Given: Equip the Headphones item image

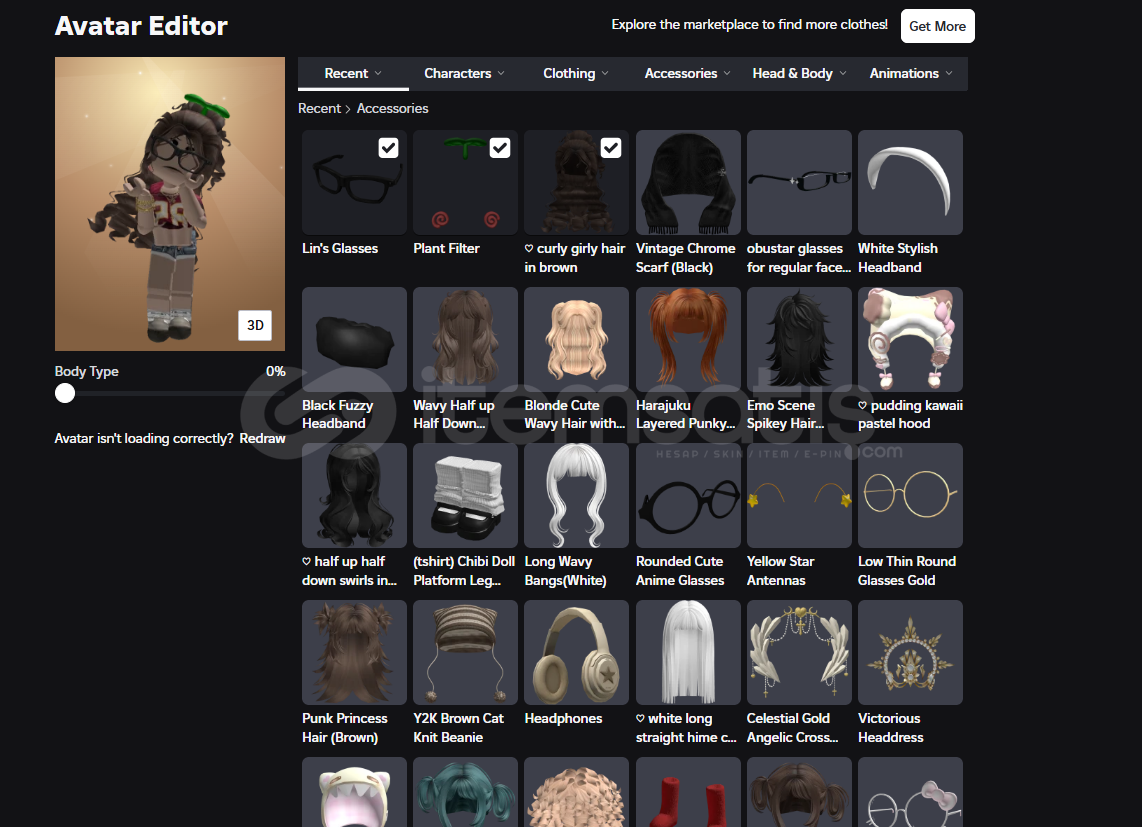Looking at the screenshot, I should click(576, 652).
